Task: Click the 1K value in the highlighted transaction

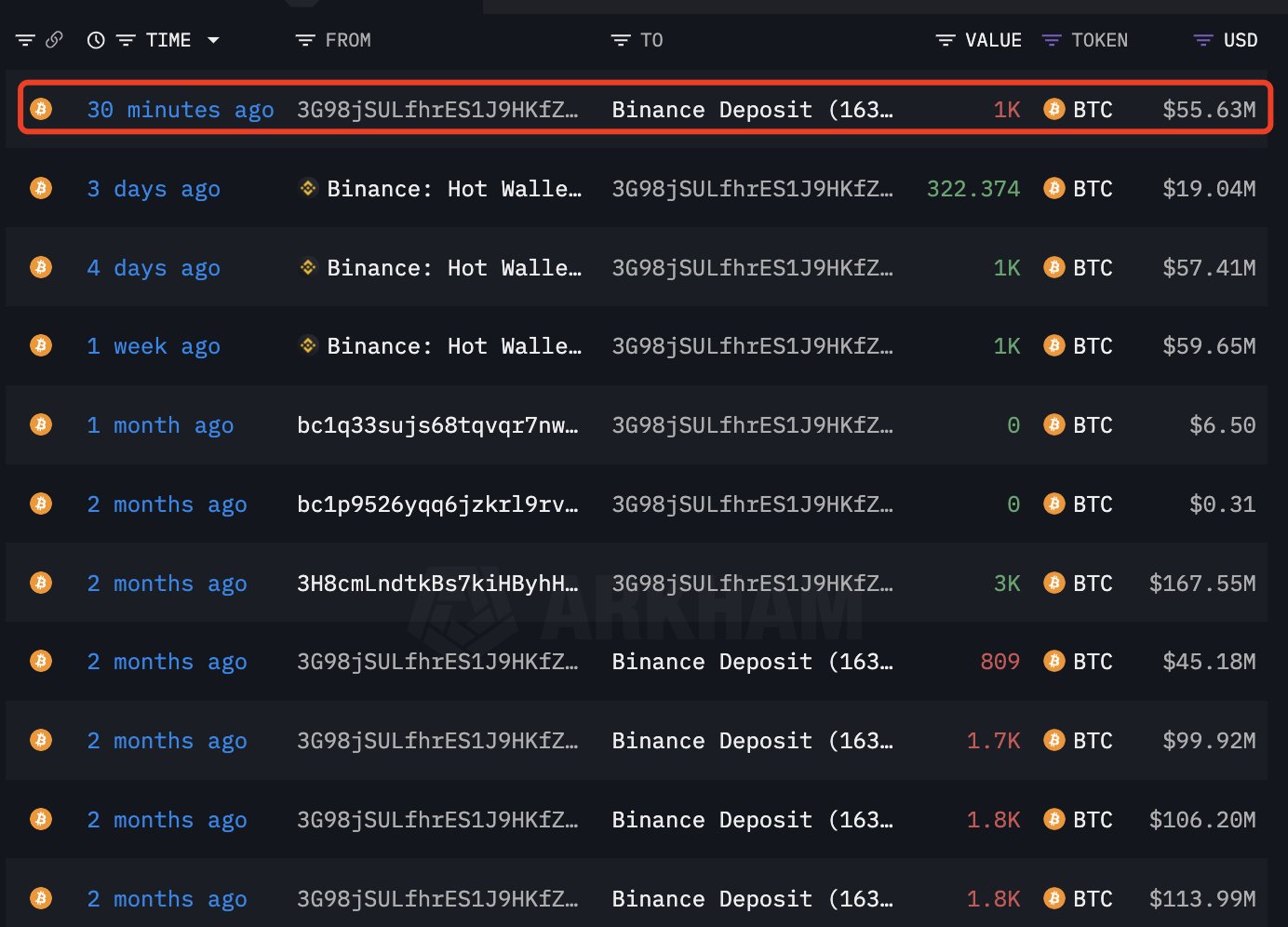Action: click(1007, 109)
